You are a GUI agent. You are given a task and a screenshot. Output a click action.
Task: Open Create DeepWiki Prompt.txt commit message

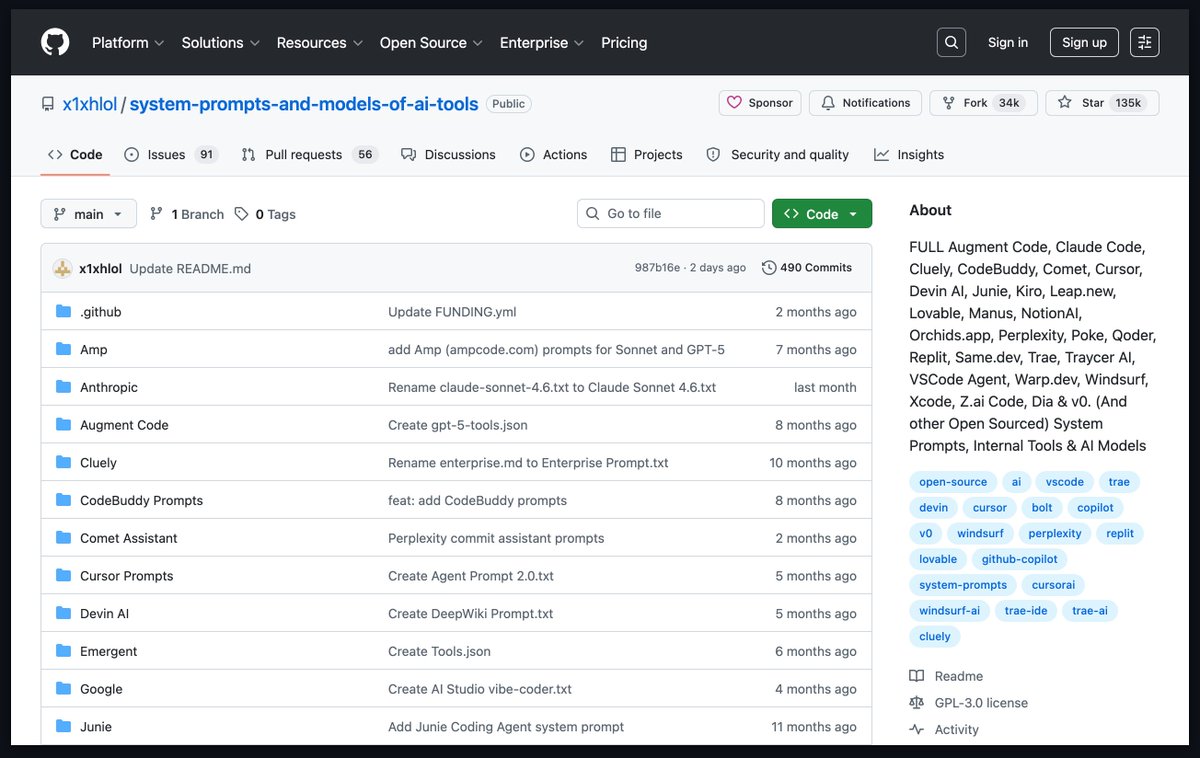tap(471, 614)
